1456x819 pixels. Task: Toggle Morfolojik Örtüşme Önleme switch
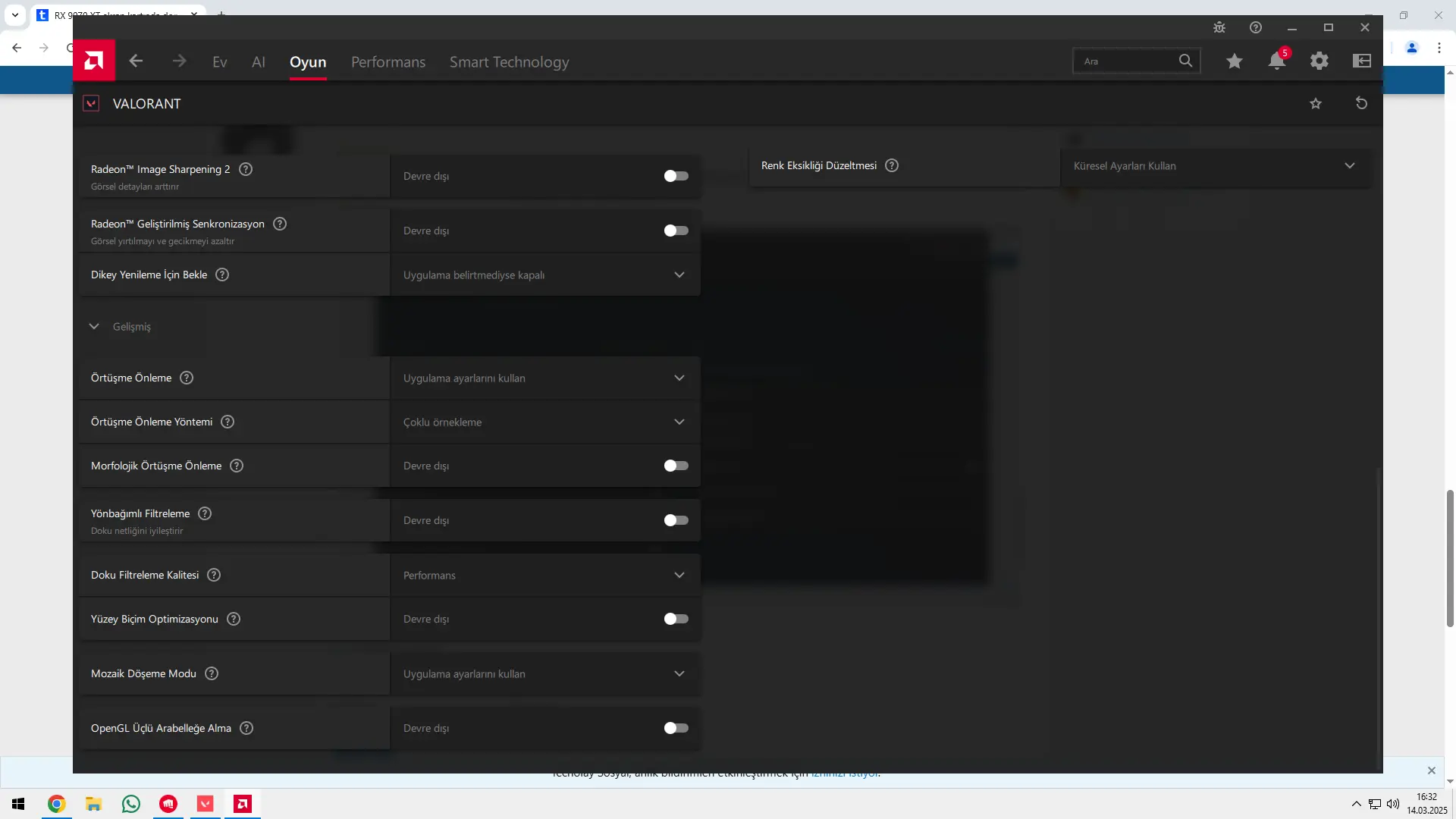pyautogui.click(x=676, y=466)
